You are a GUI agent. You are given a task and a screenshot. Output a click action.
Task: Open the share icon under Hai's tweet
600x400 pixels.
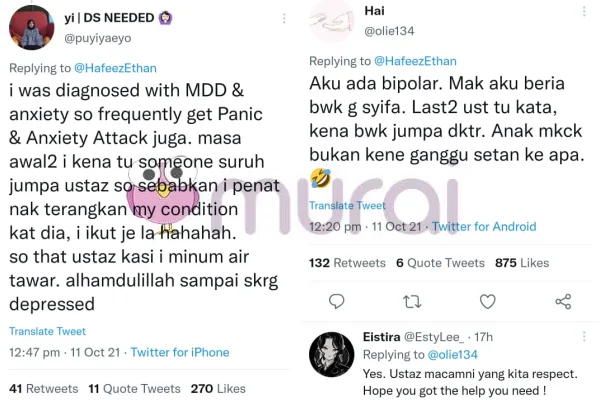coord(563,302)
